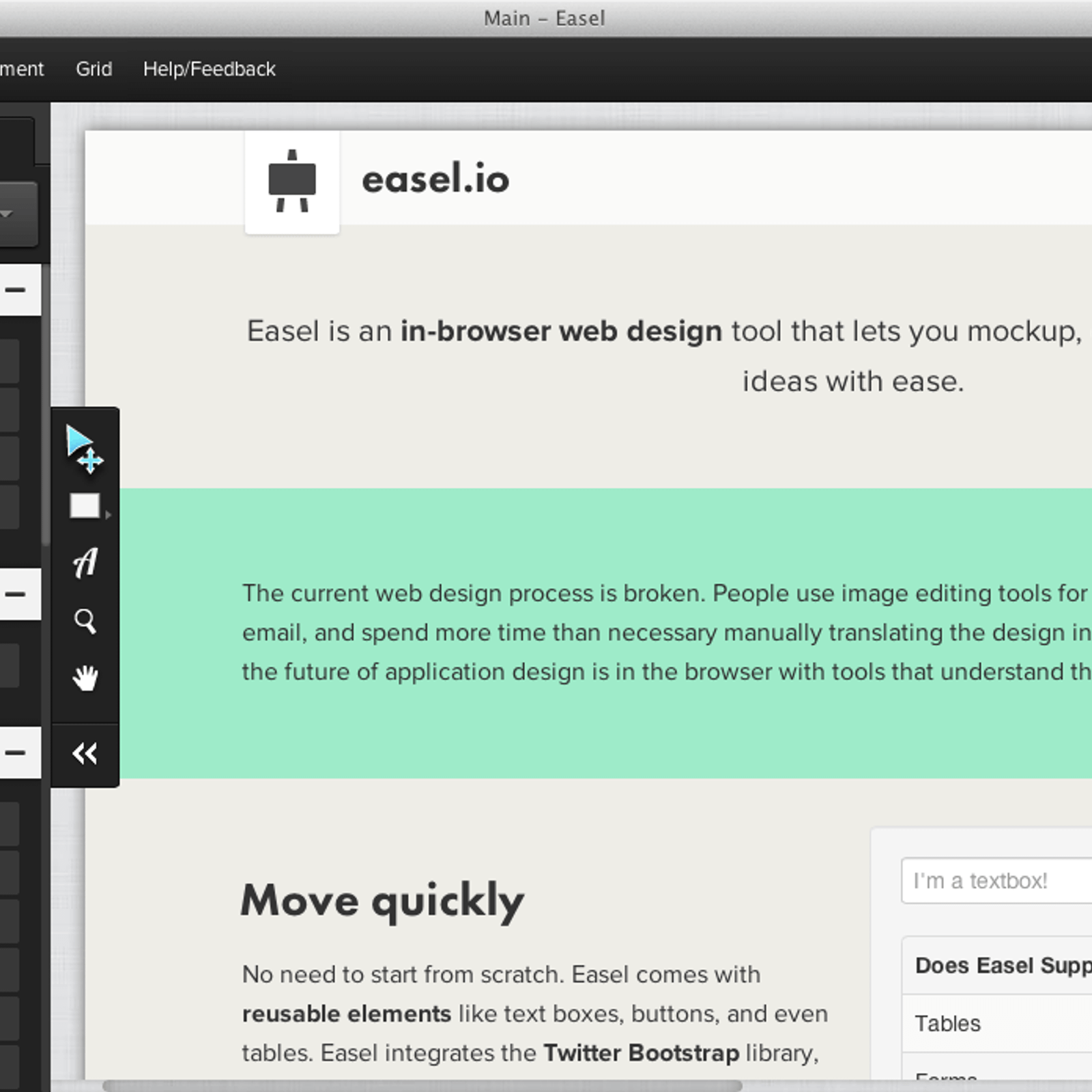Click the easel.io heading

click(435, 179)
